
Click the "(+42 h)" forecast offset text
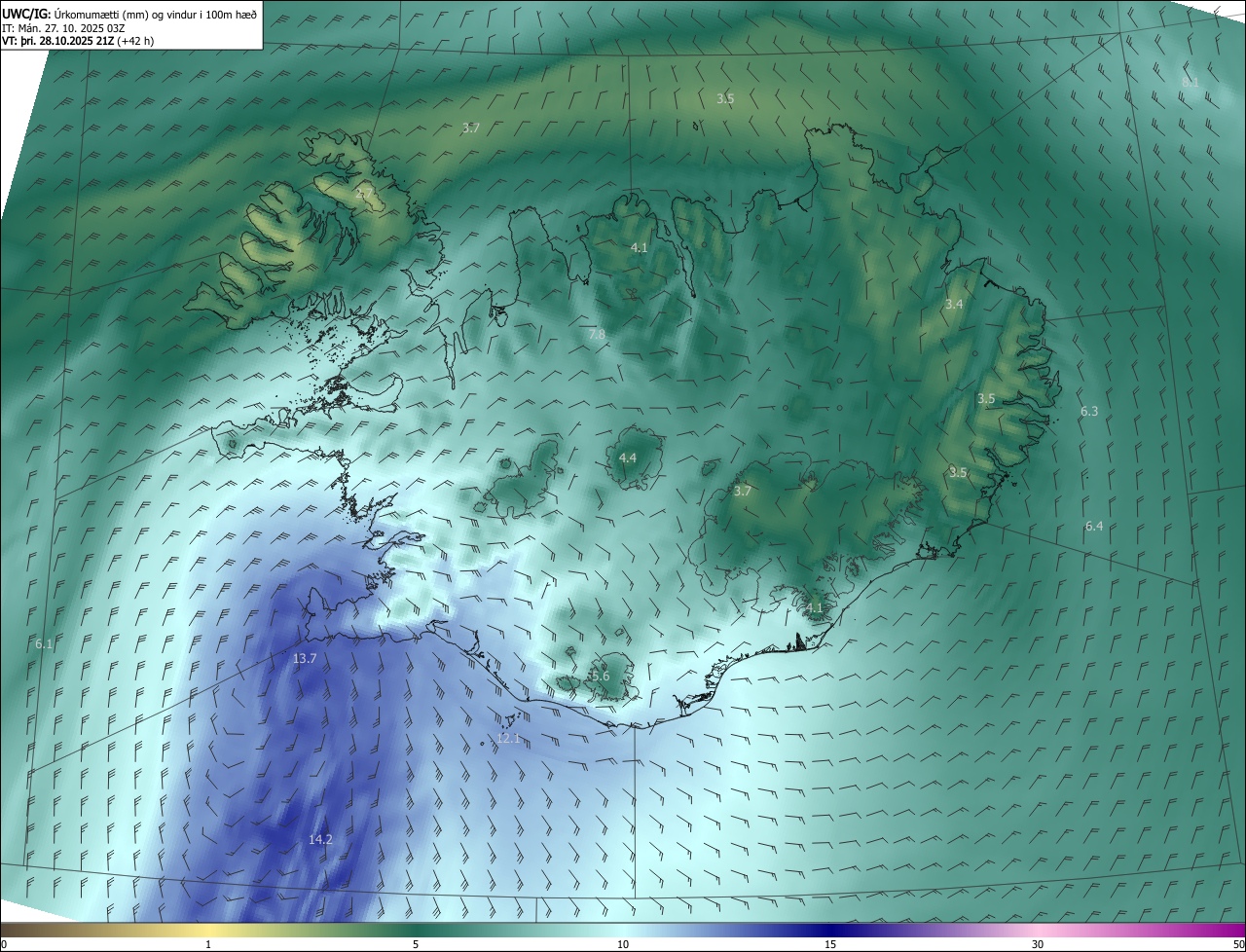(134, 41)
